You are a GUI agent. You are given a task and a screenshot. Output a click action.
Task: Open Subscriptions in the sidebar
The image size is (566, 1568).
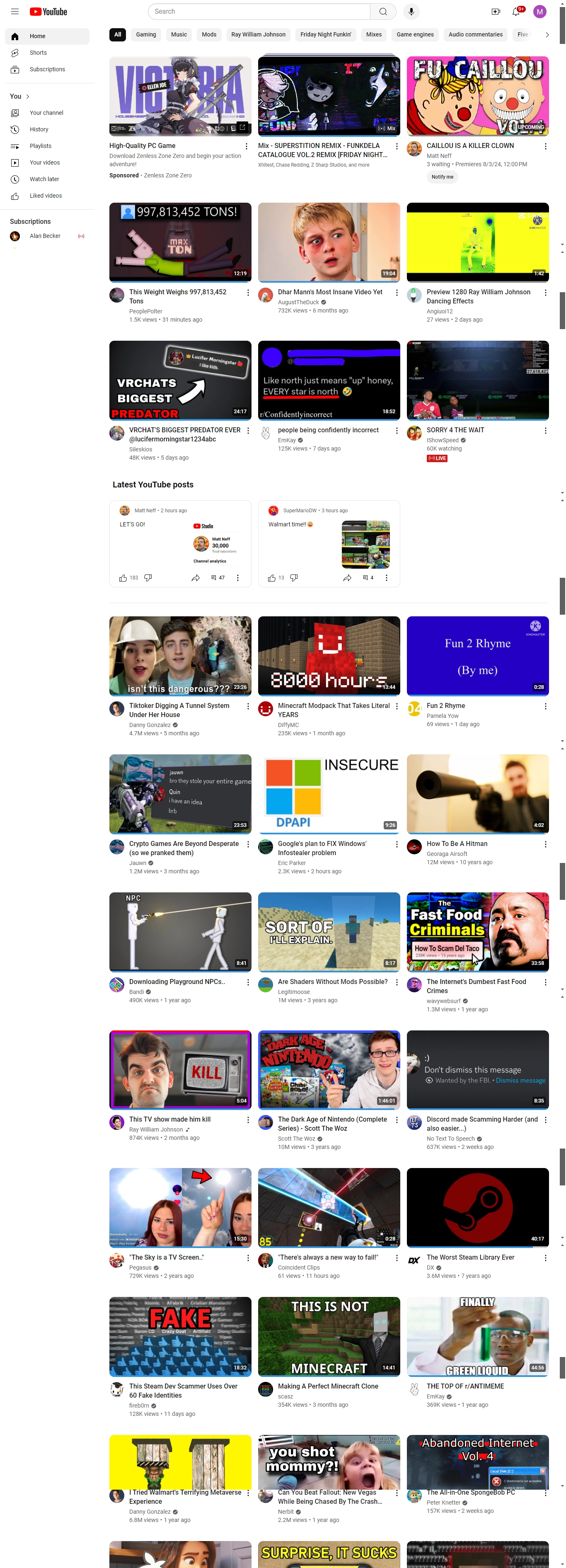coord(47,69)
